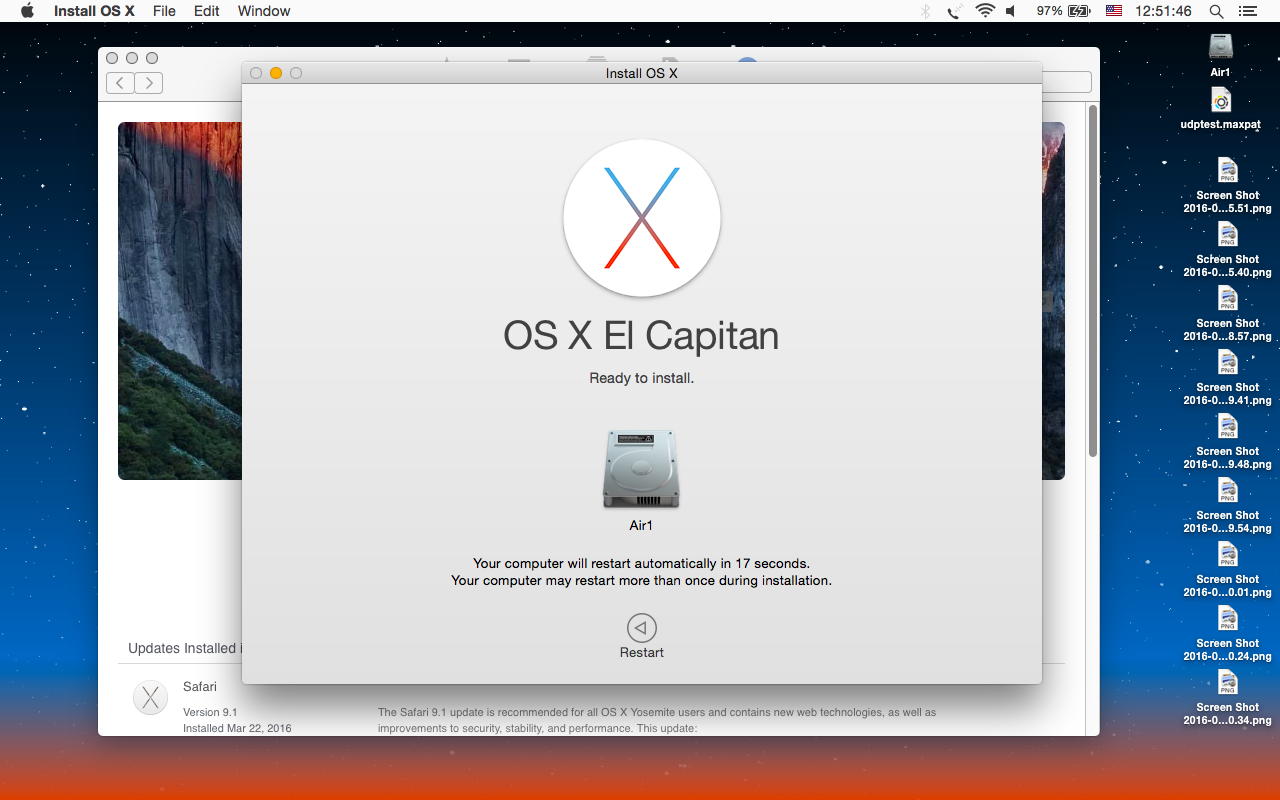This screenshot has height=800, width=1280.
Task: Open the Wi-Fi status menu
Action: tap(985, 11)
